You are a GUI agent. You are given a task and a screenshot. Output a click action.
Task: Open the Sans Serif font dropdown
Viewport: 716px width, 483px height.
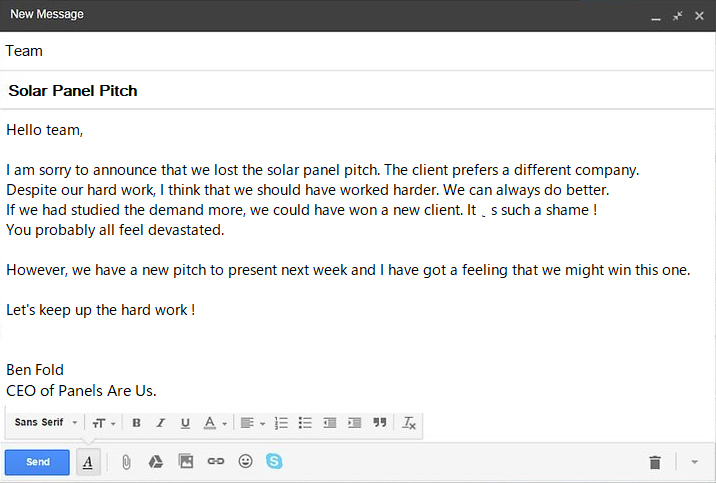[x=46, y=423]
